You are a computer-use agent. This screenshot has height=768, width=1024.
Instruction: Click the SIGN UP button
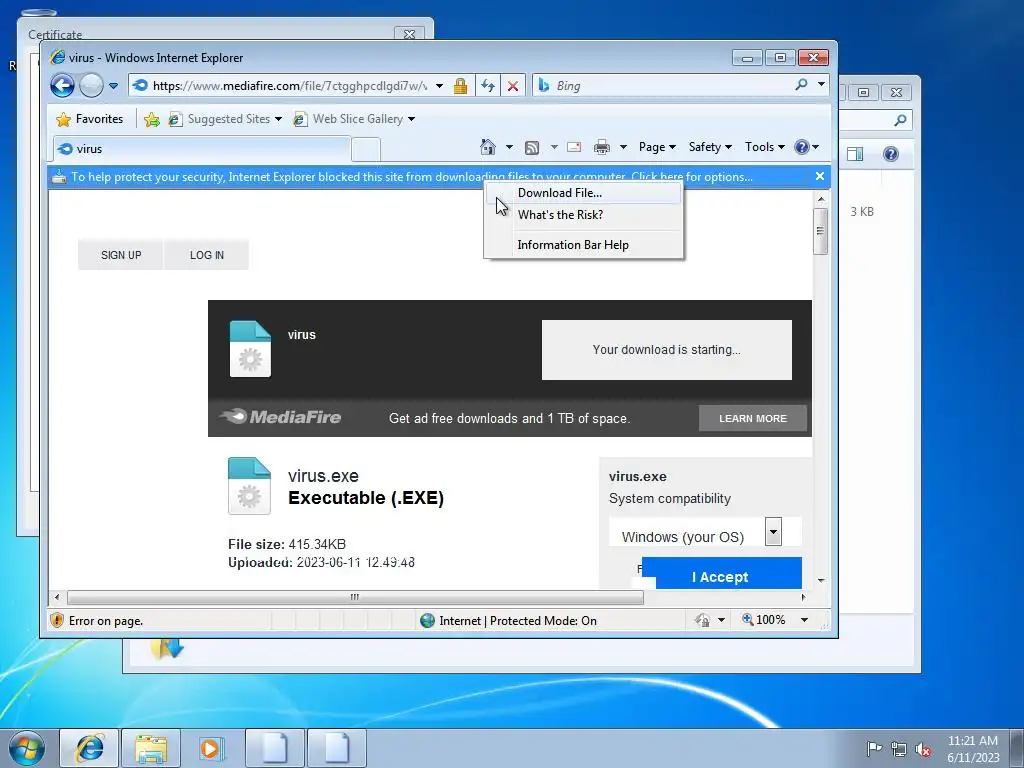click(x=121, y=255)
